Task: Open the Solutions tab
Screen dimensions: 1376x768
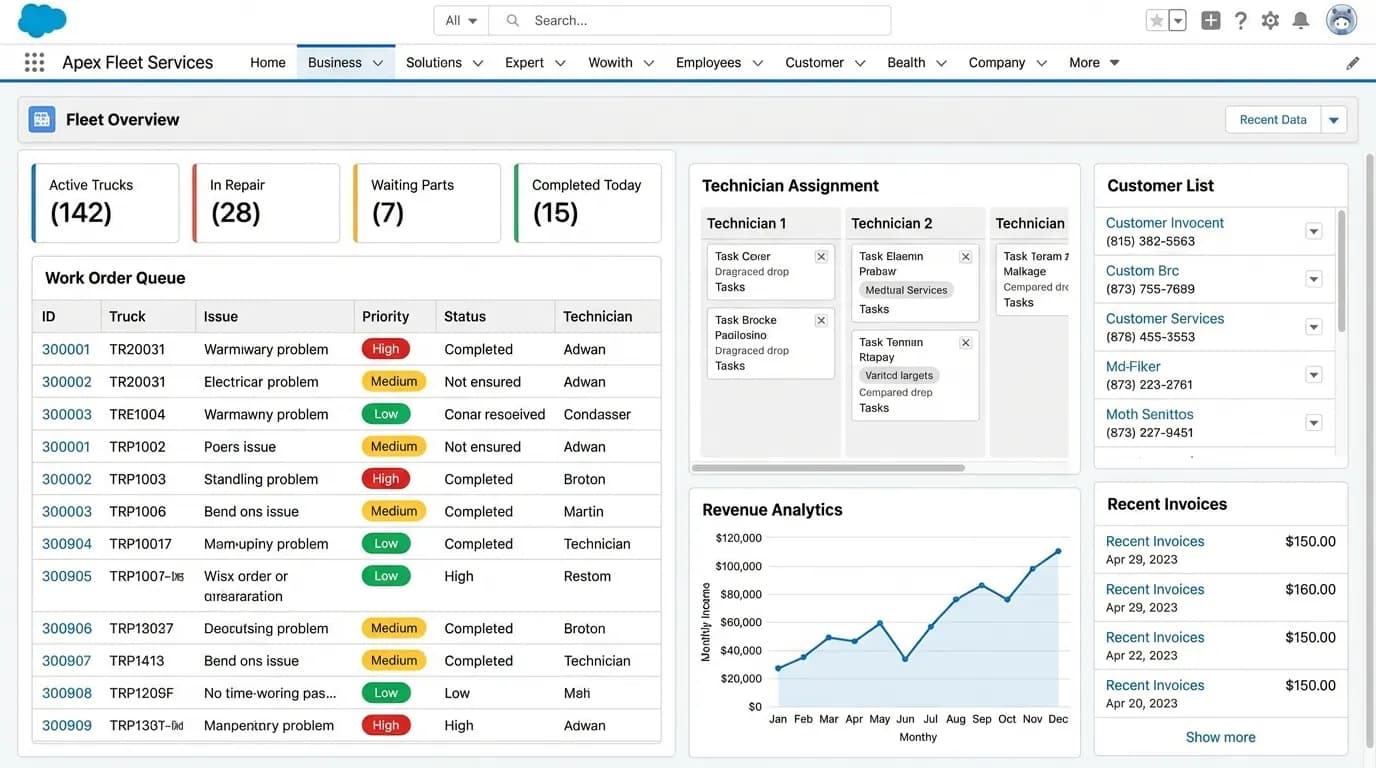Action: (x=434, y=62)
